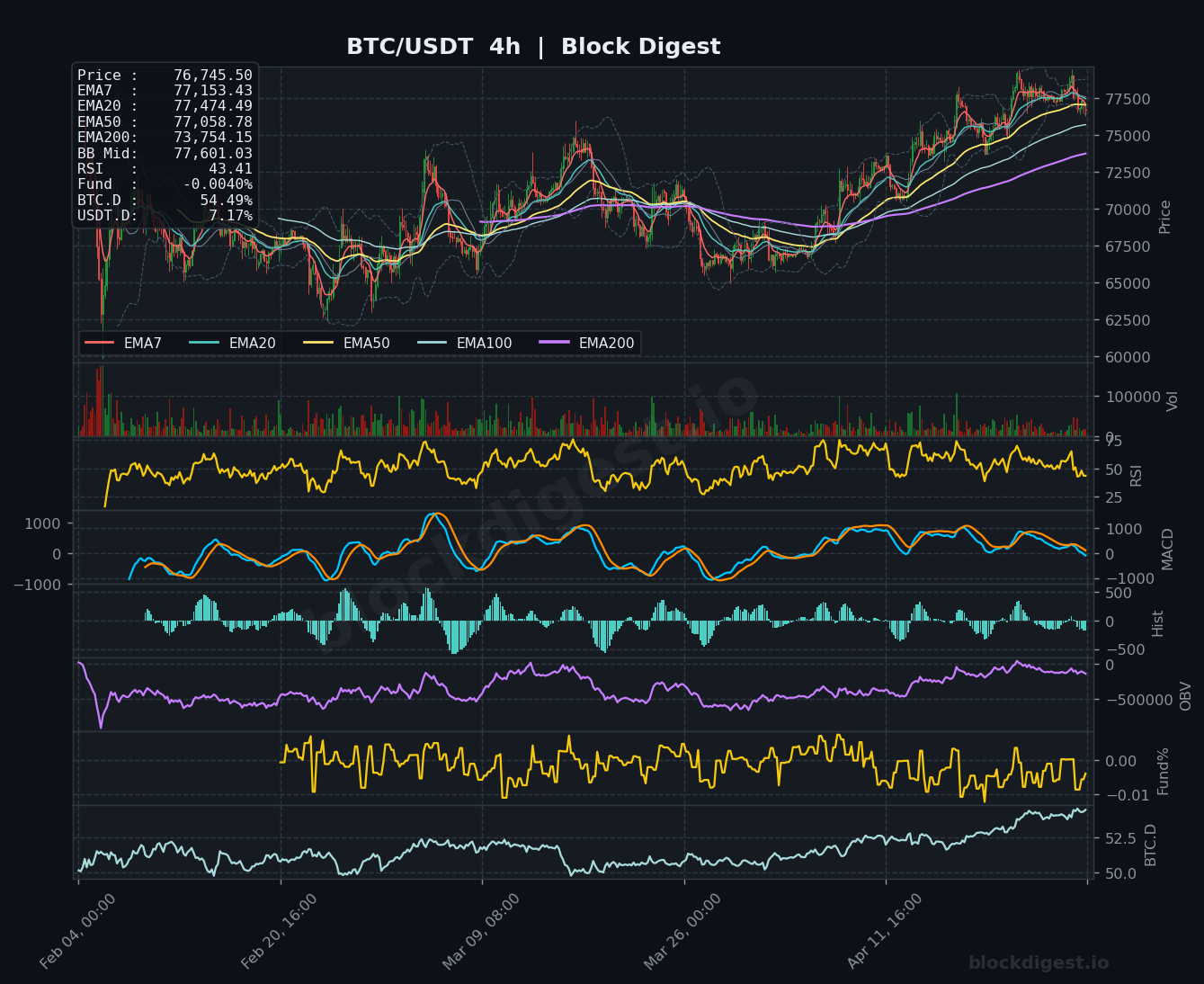Click the EMA50 legend entry
The width and height of the screenshot is (1204, 984).
point(347,343)
